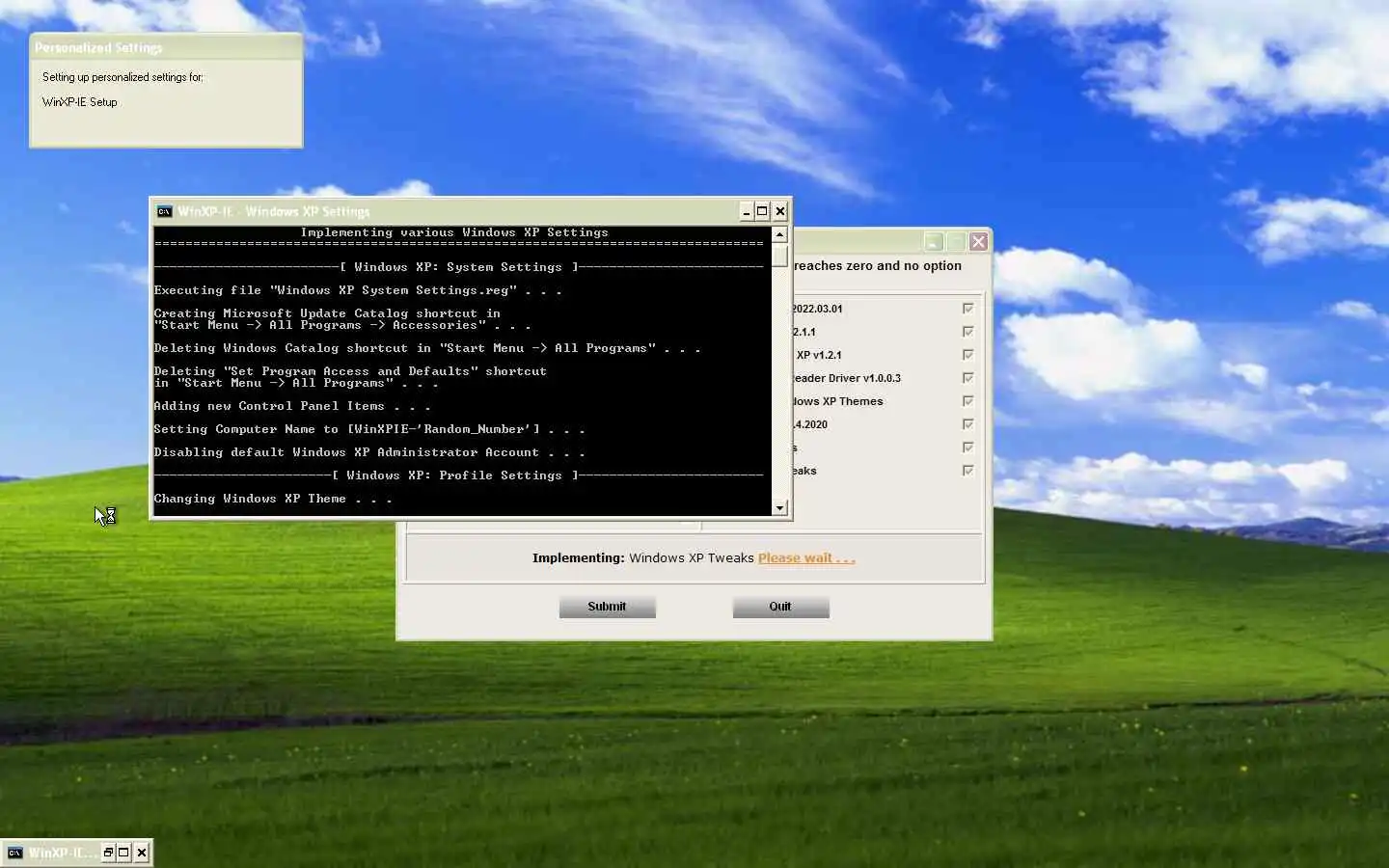1389x868 pixels.
Task: Toggle the checkbox beside .4.2020
Action: click(x=967, y=424)
